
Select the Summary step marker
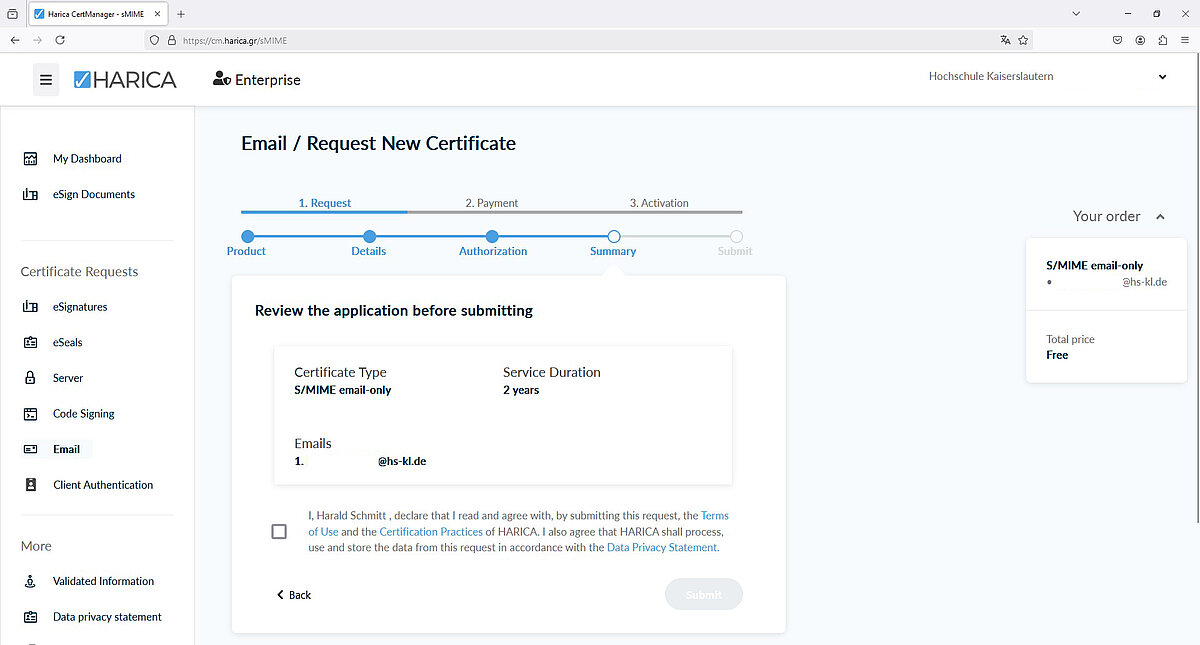point(614,237)
